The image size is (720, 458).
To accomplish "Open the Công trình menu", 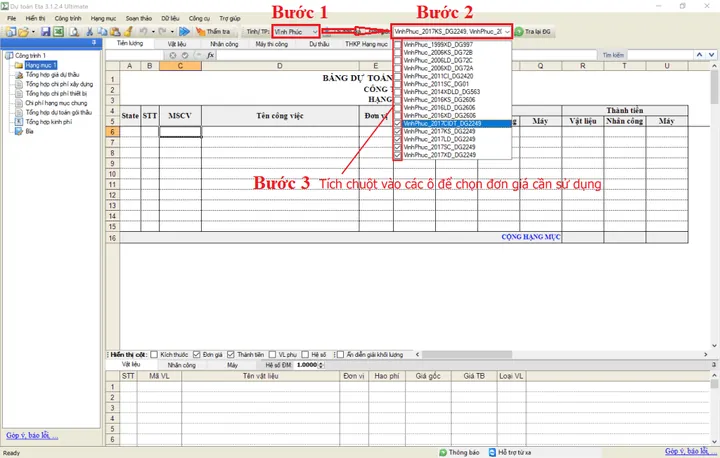I will click(x=68, y=18).
